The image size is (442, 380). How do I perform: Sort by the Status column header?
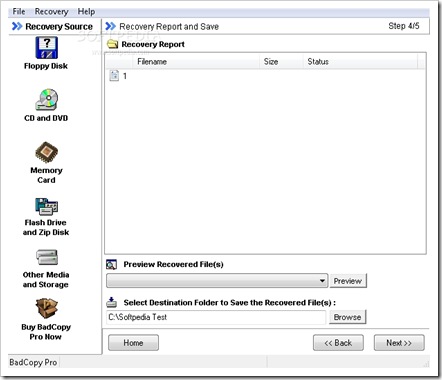click(360, 62)
